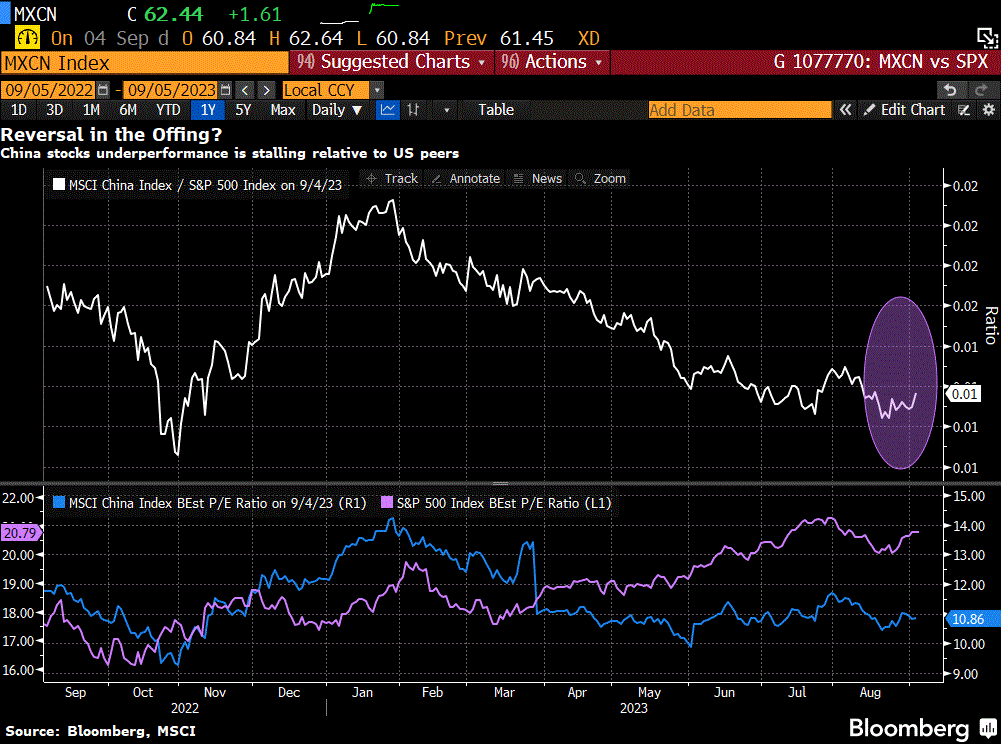Open chart settings gear icon
The image size is (1001, 744).
click(x=988, y=110)
